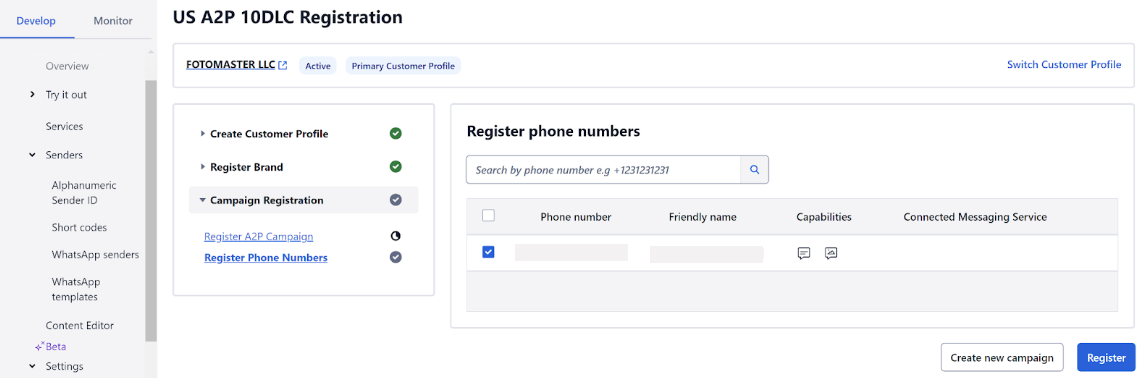Click the gray check icon beside Register Phone Numbers
The width and height of the screenshot is (1143, 378).
(x=396, y=257)
